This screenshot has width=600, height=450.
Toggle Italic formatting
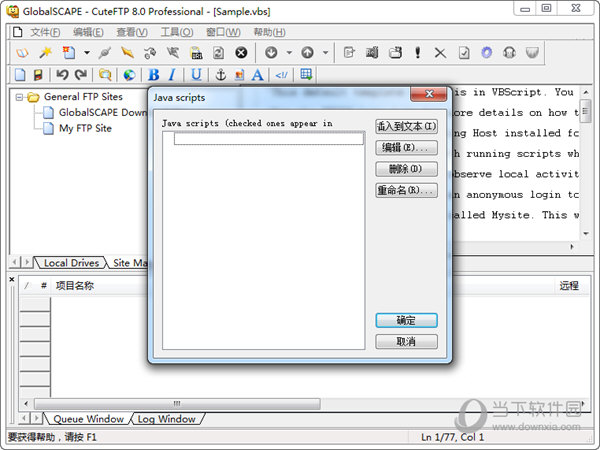173,75
